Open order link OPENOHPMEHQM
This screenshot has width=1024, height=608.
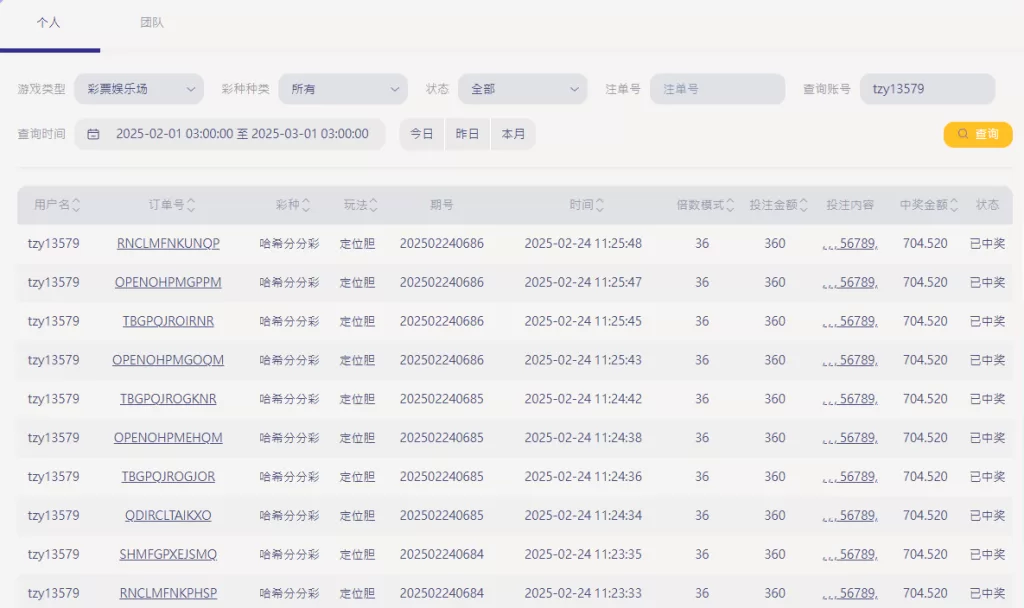point(168,438)
